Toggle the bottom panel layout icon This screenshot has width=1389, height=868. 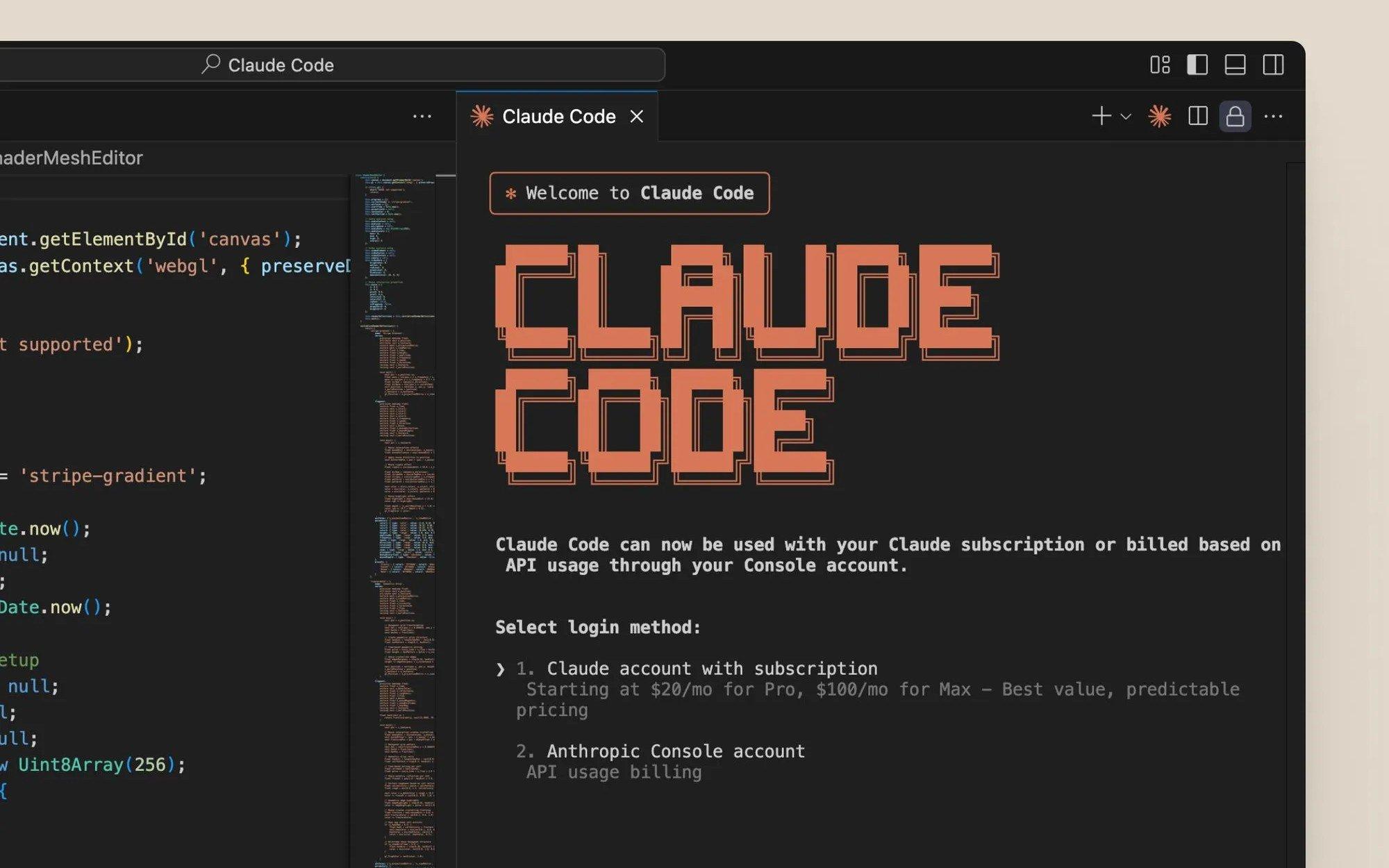pos(1236,65)
